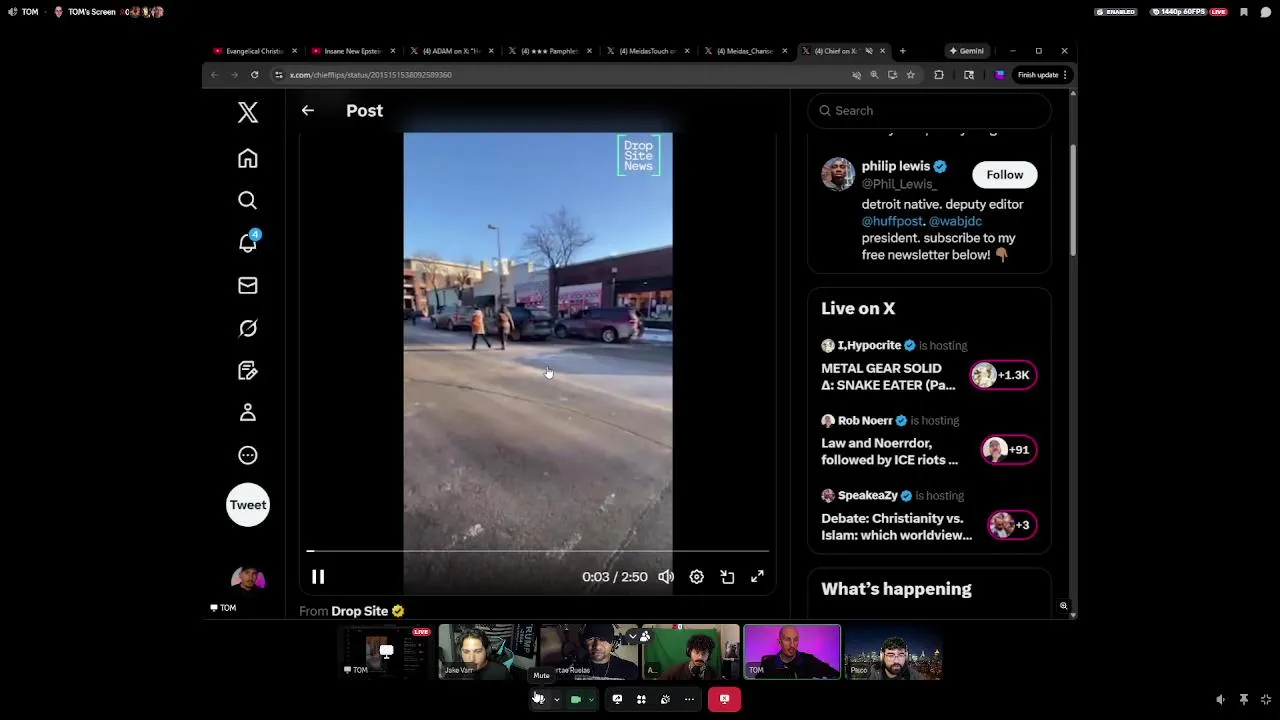
Task: Click the Tweet compose button
Action: click(x=248, y=505)
